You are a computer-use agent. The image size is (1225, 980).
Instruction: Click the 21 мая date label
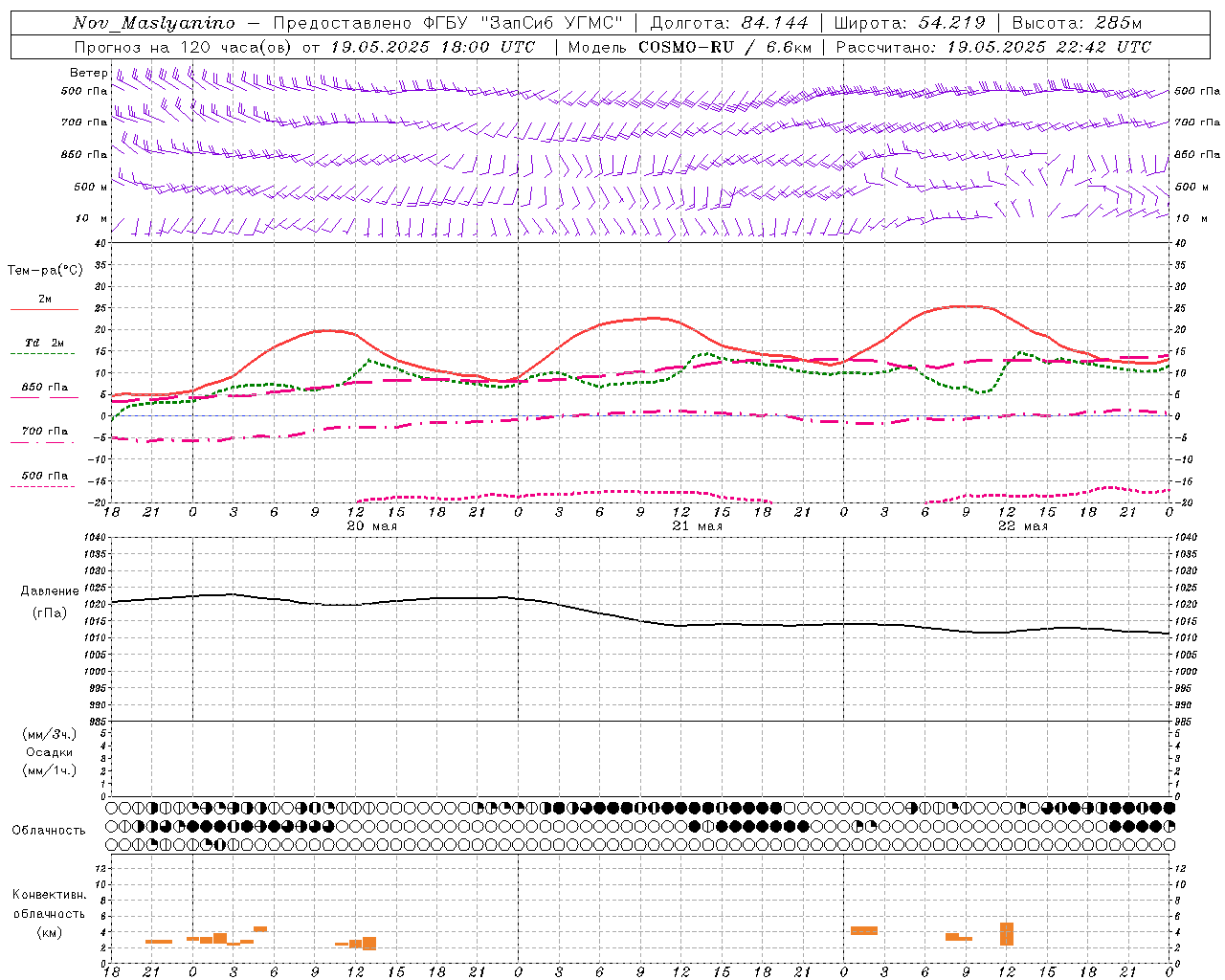pos(697,526)
